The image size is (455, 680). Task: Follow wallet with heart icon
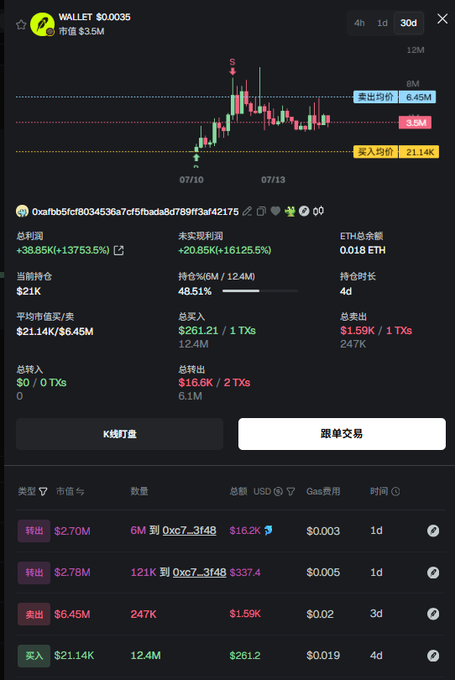pyautogui.click(x=275, y=211)
